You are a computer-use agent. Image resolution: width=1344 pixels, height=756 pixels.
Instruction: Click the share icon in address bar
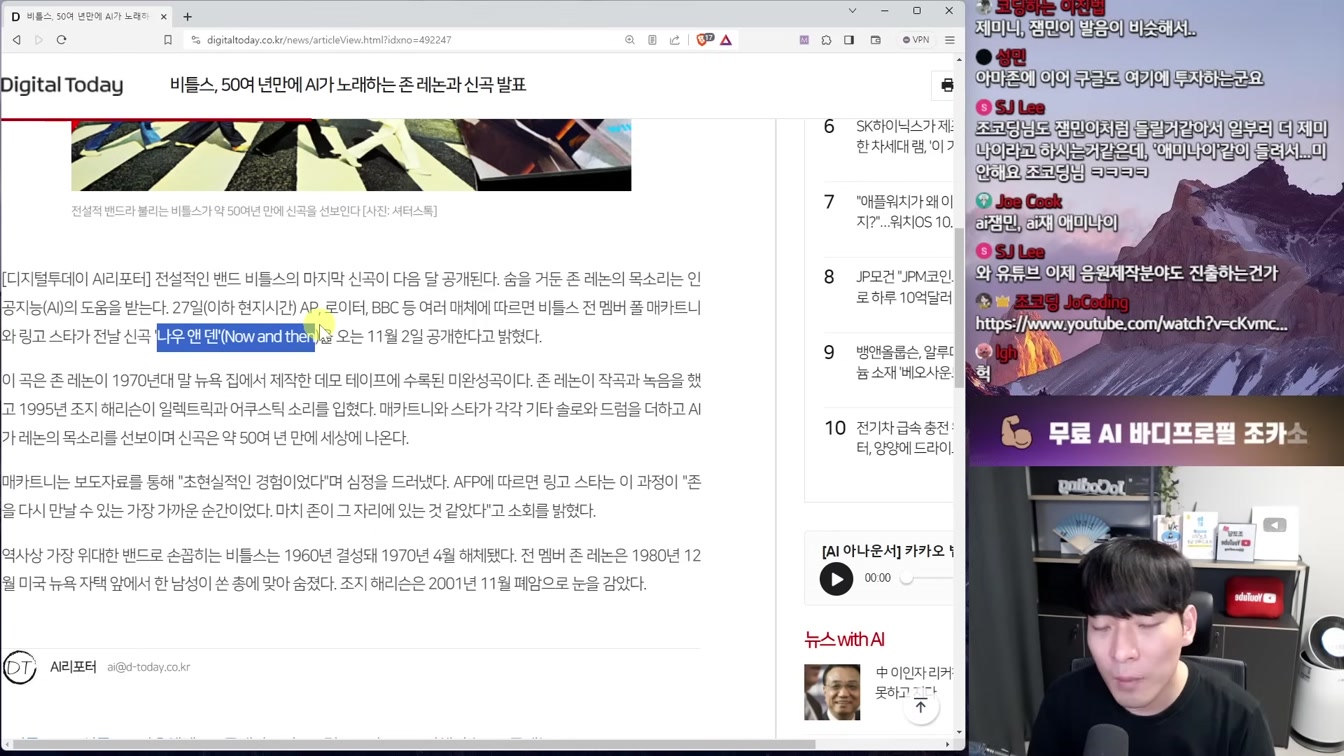pyautogui.click(x=675, y=40)
